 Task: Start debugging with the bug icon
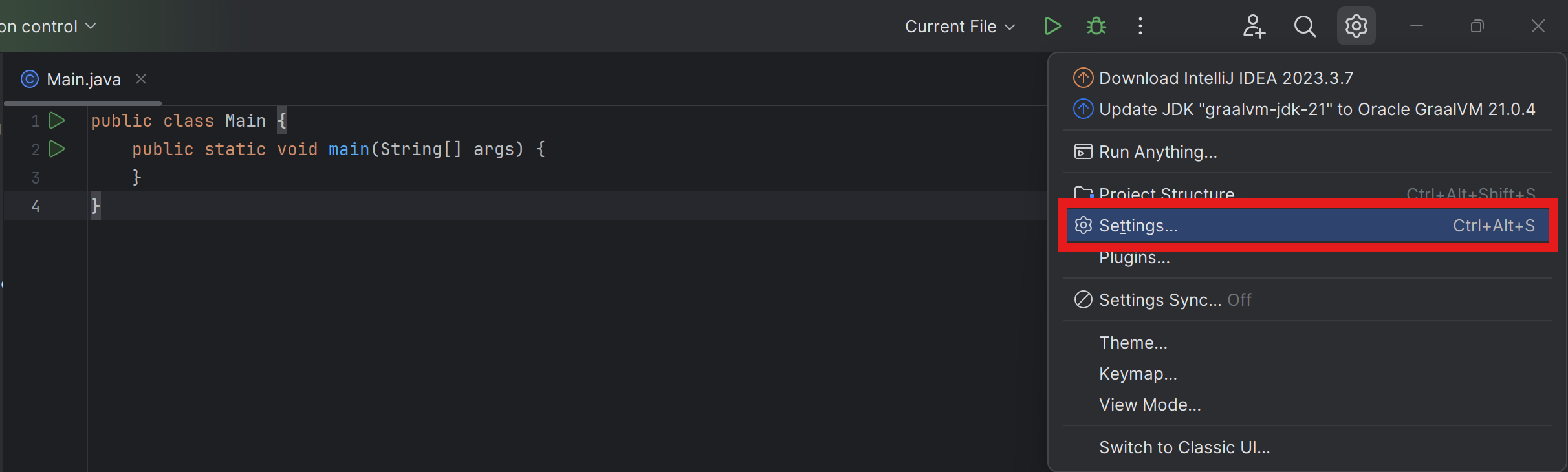point(1095,26)
